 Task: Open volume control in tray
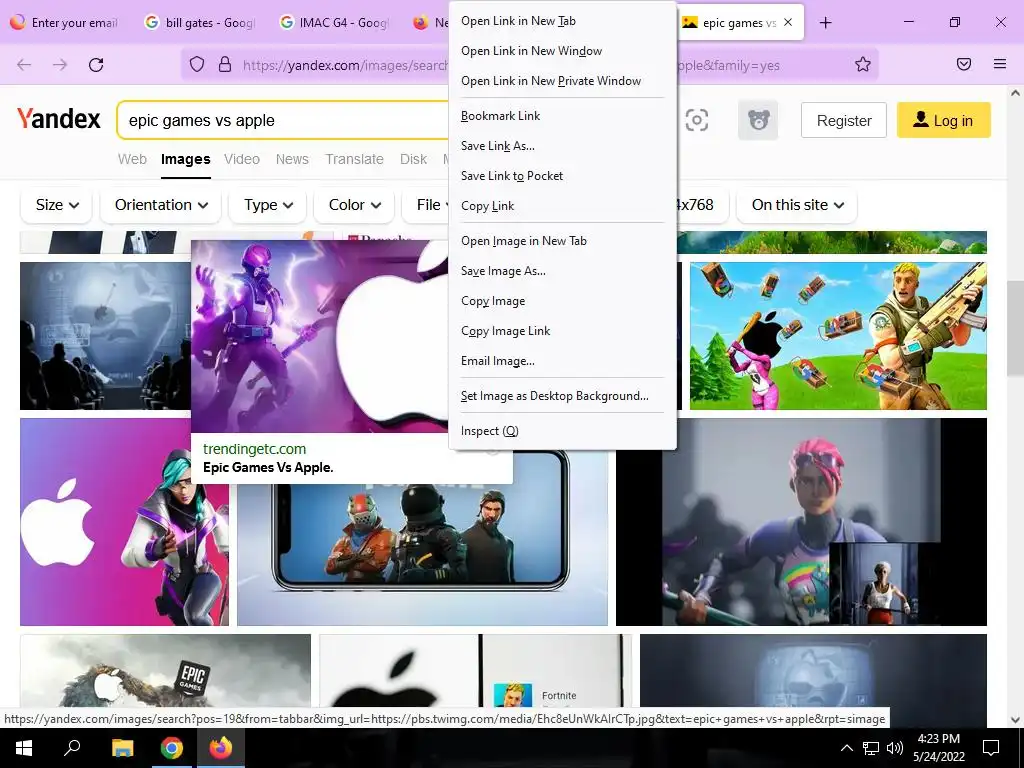(895, 748)
